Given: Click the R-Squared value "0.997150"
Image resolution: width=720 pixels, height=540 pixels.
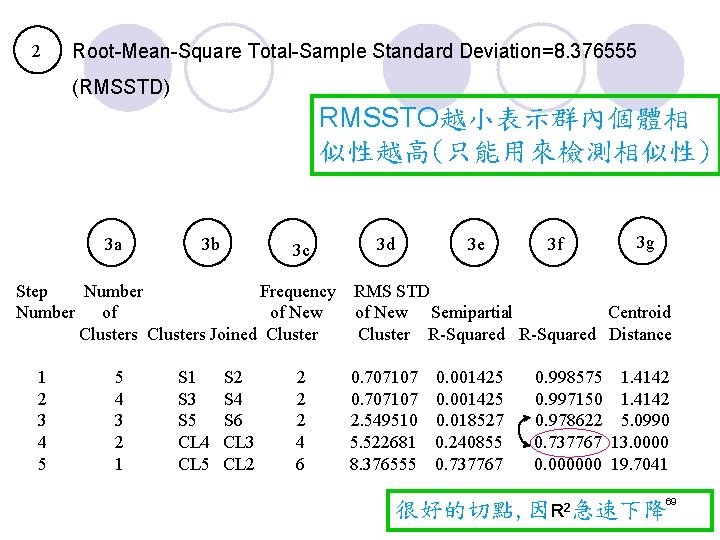Looking at the screenshot, I should (568, 399).
